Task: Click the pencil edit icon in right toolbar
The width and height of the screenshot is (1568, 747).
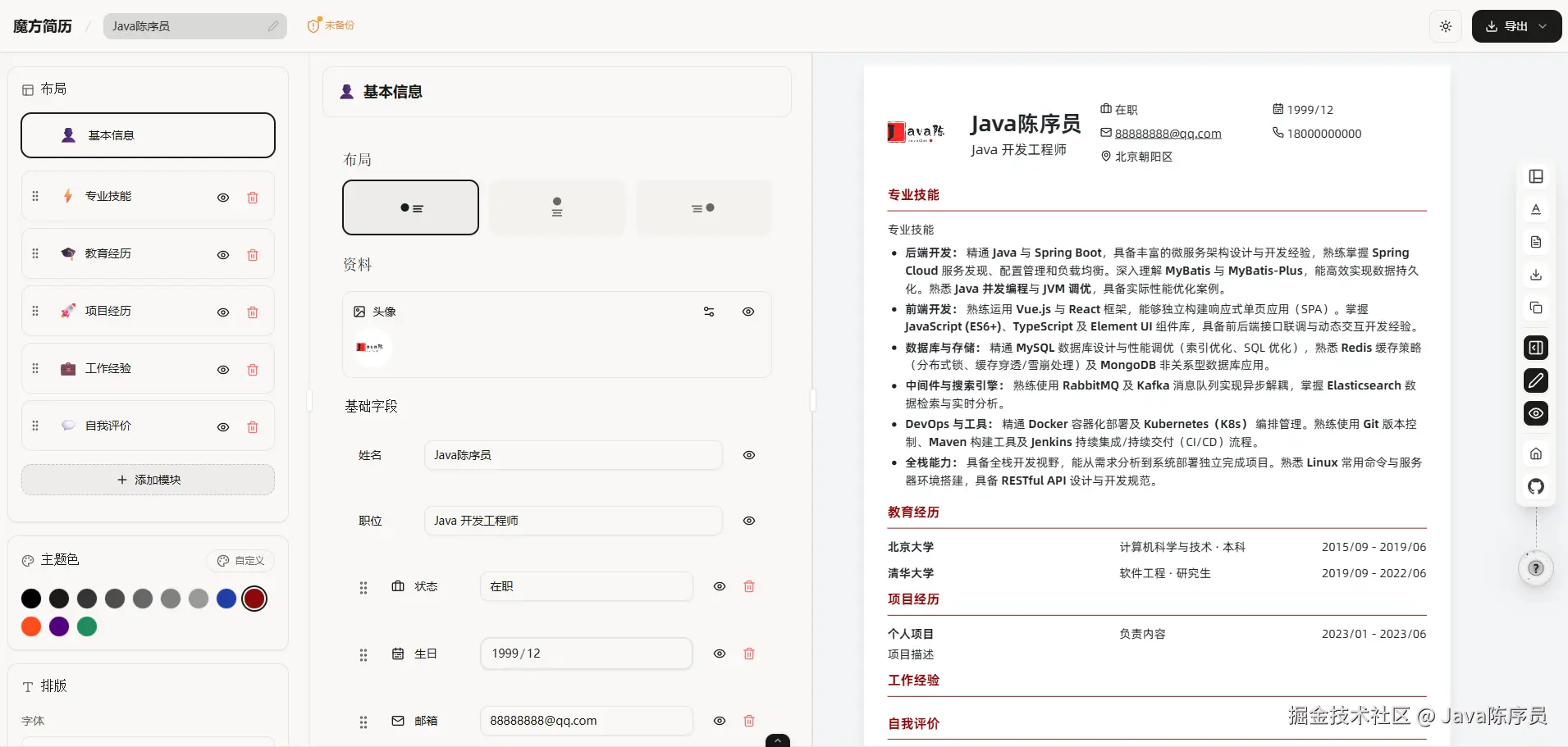Action: (x=1536, y=380)
